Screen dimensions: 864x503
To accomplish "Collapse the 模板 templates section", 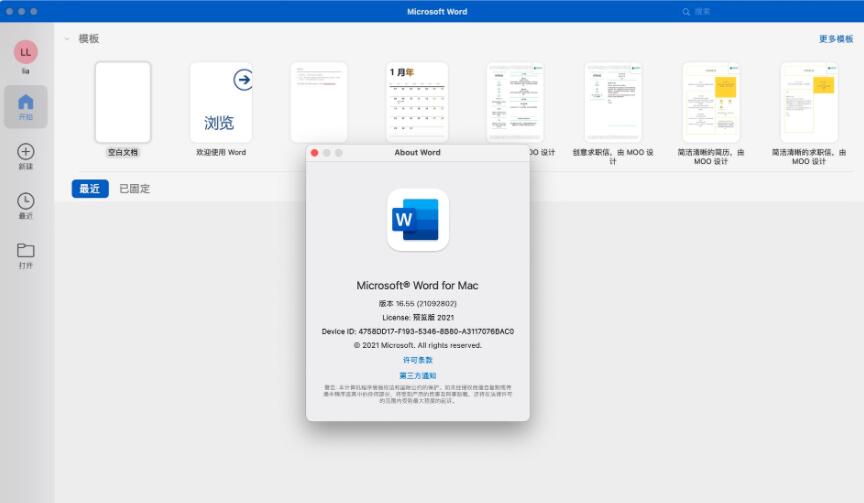I will (x=67, y=39).
